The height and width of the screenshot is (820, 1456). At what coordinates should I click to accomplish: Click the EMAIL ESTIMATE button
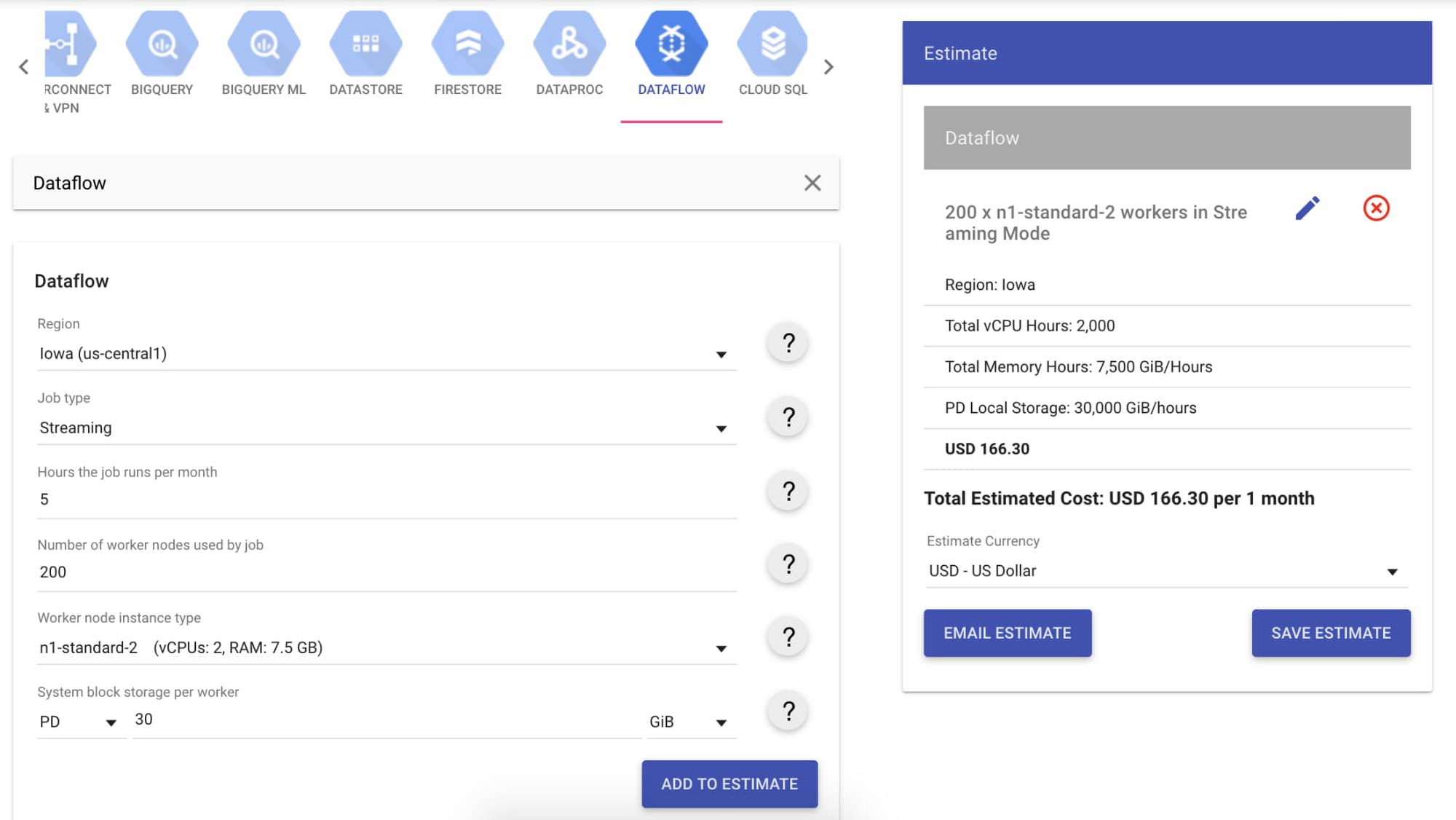point(1008,634)
